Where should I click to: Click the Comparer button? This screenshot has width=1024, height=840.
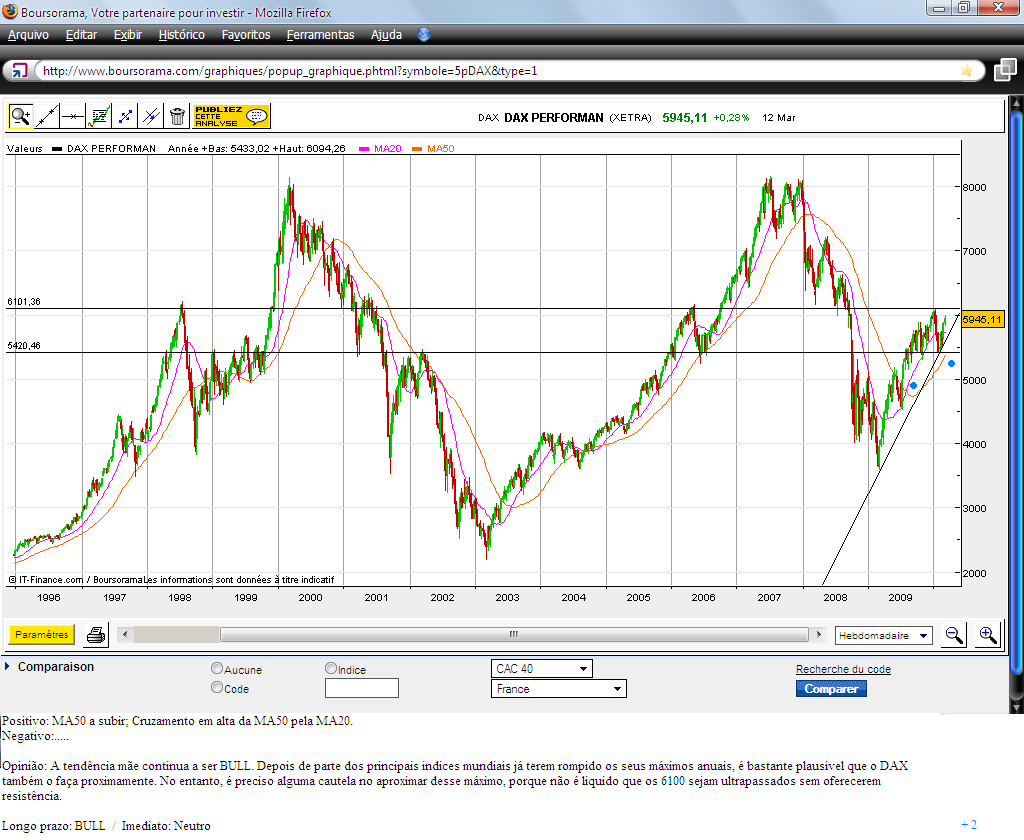pos(831,688)
